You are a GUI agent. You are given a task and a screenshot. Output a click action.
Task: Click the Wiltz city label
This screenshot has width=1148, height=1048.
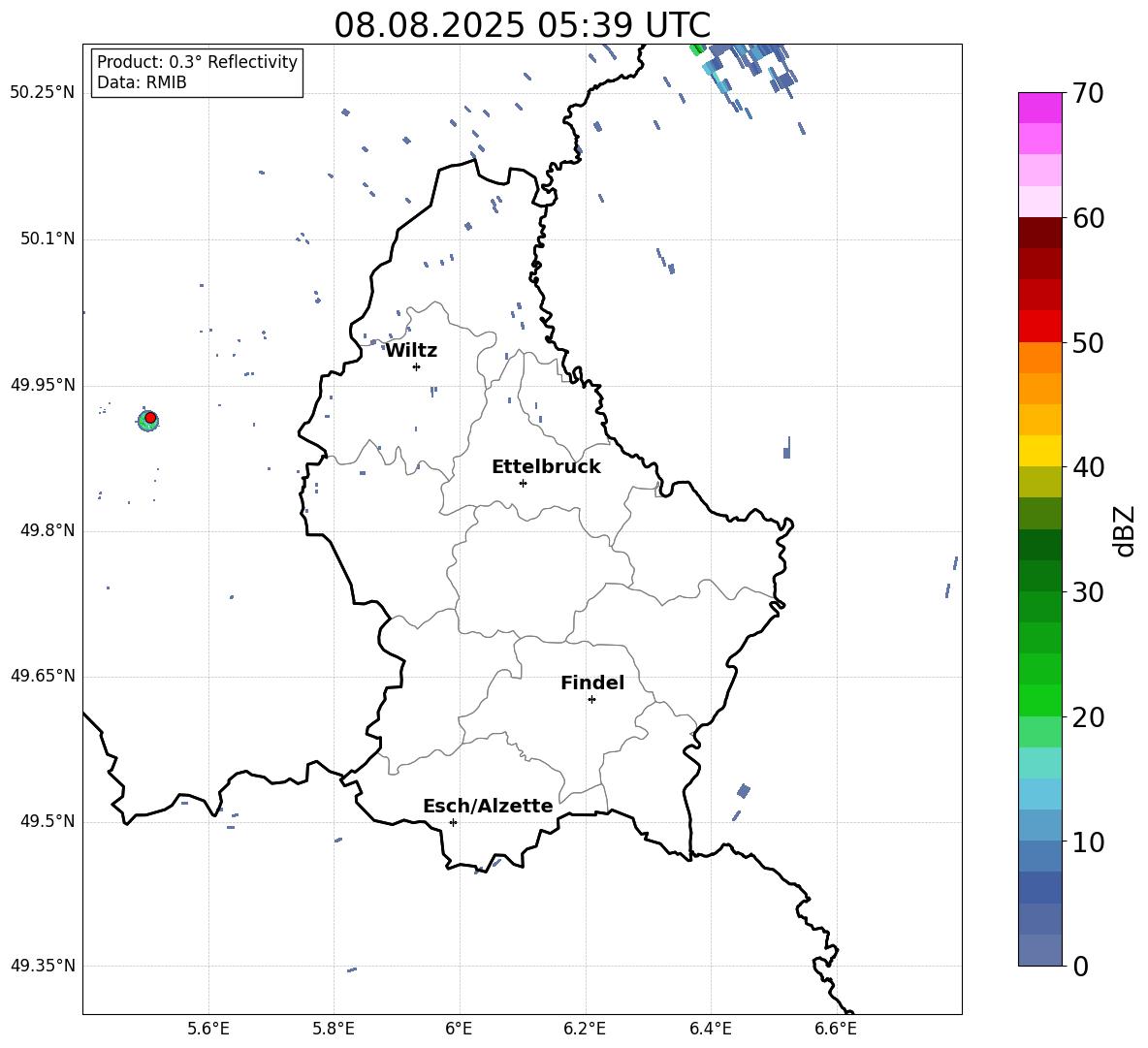point(411,351)
